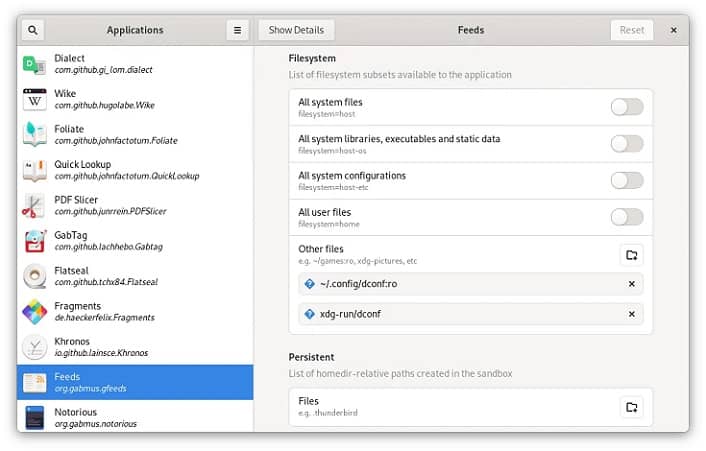This screenshot has width=706, height=451.
Task: Click the ~/.config/dconf:ro path field
Action: point(471,284)
